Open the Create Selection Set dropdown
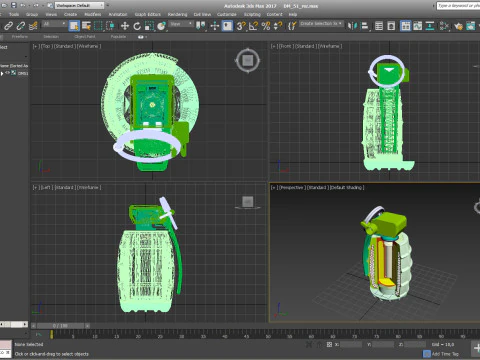The width and height of the screenshot is (480, 360). [x=321, y=24]
